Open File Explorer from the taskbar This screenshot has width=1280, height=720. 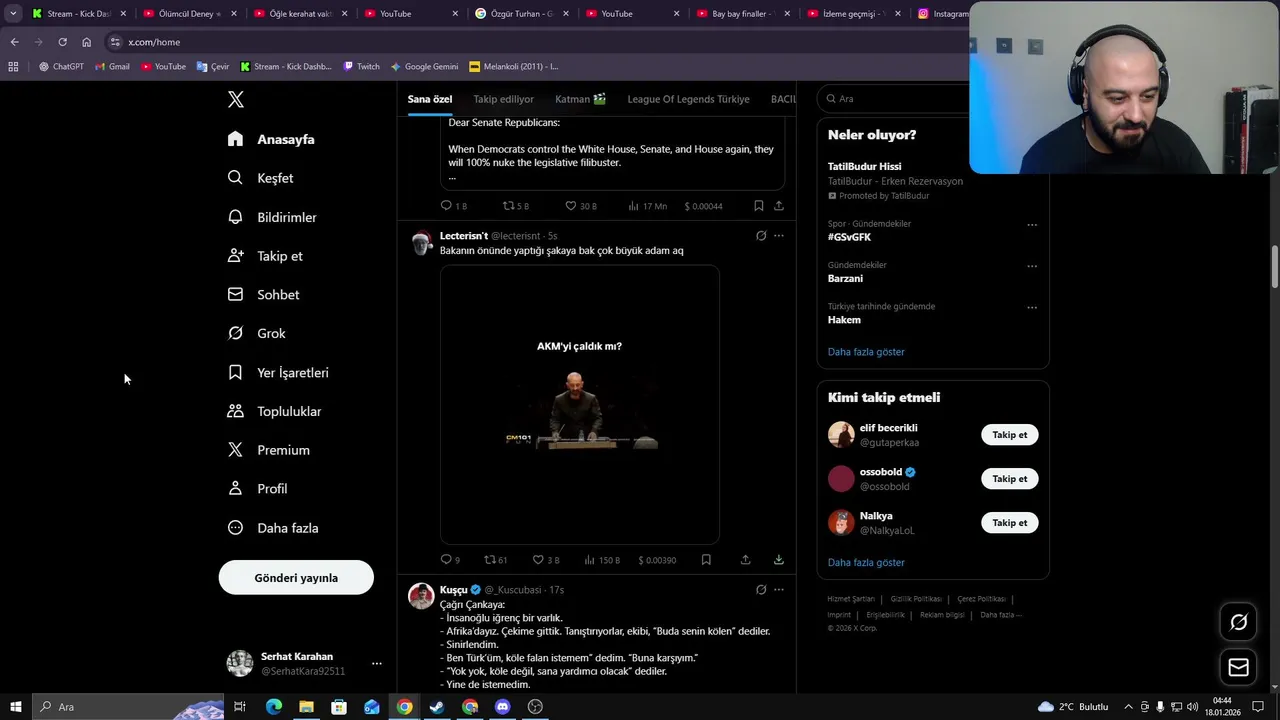coord(306,707)
